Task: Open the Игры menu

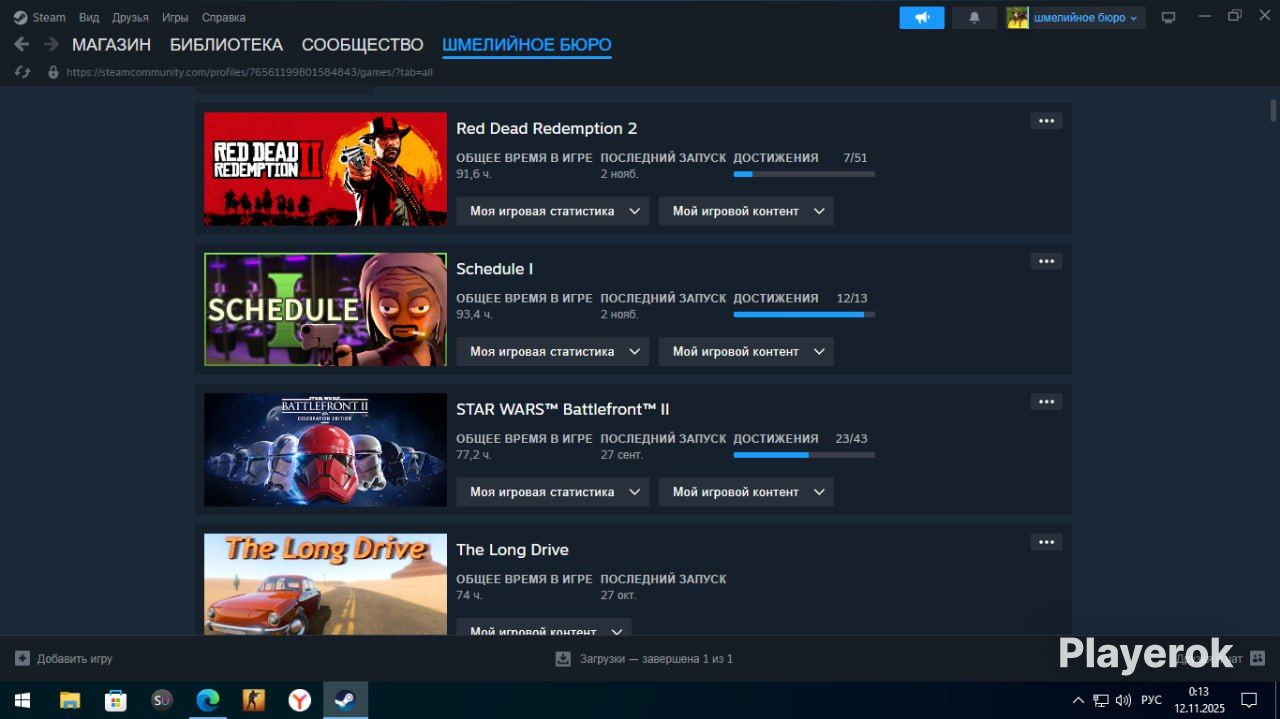Action: (175, 17)
